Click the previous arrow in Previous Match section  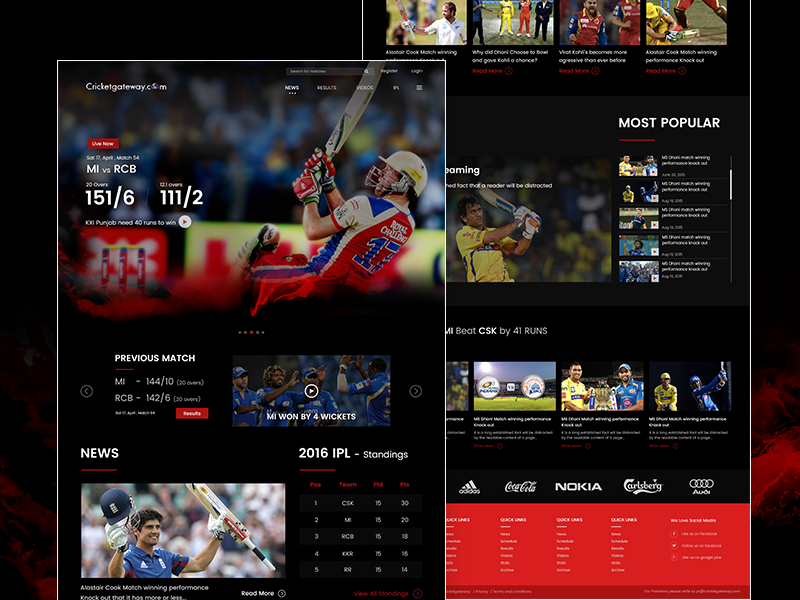pyautogui.click(x=87, y=391)
